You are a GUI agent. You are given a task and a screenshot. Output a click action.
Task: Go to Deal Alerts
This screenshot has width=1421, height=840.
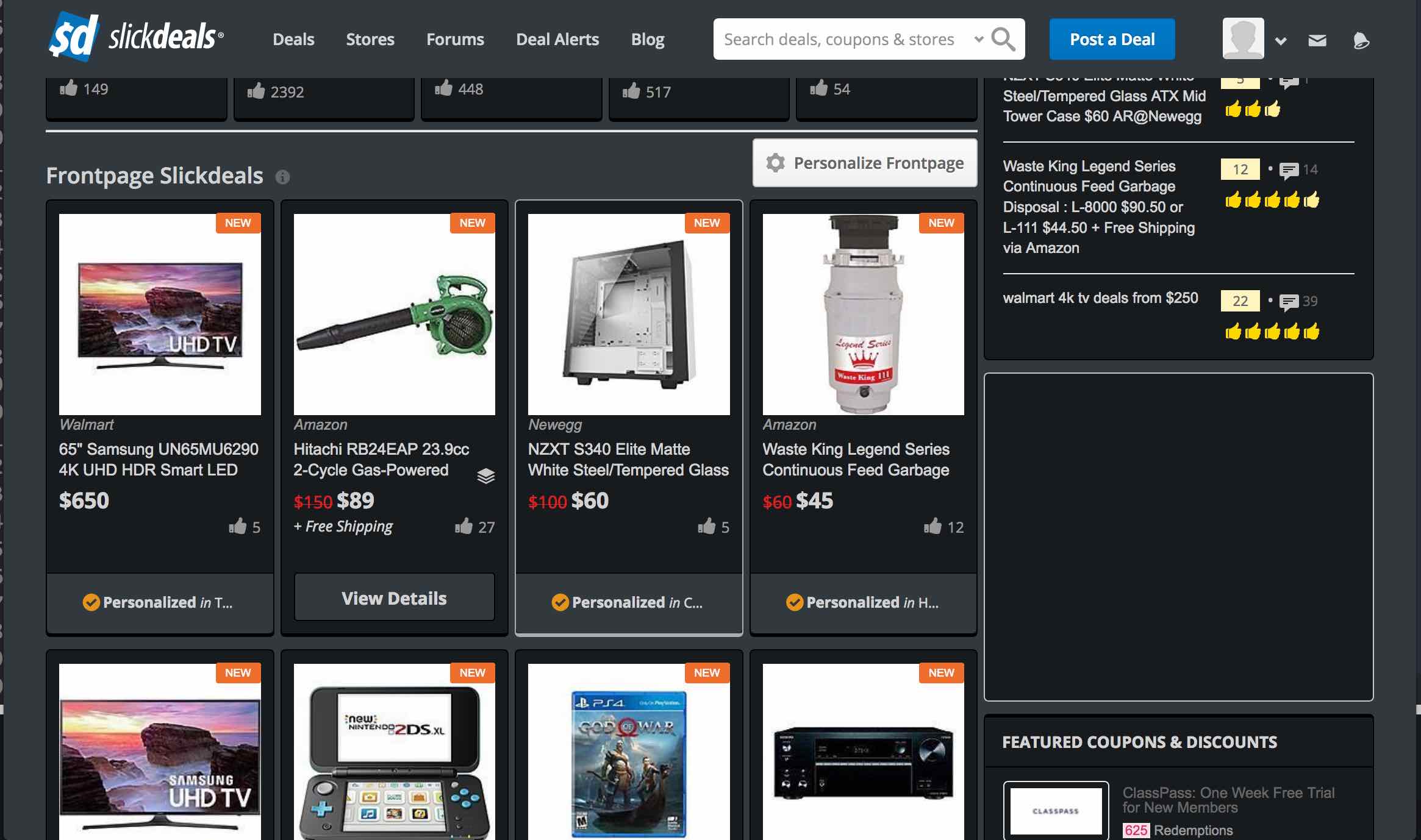[557, 39]
